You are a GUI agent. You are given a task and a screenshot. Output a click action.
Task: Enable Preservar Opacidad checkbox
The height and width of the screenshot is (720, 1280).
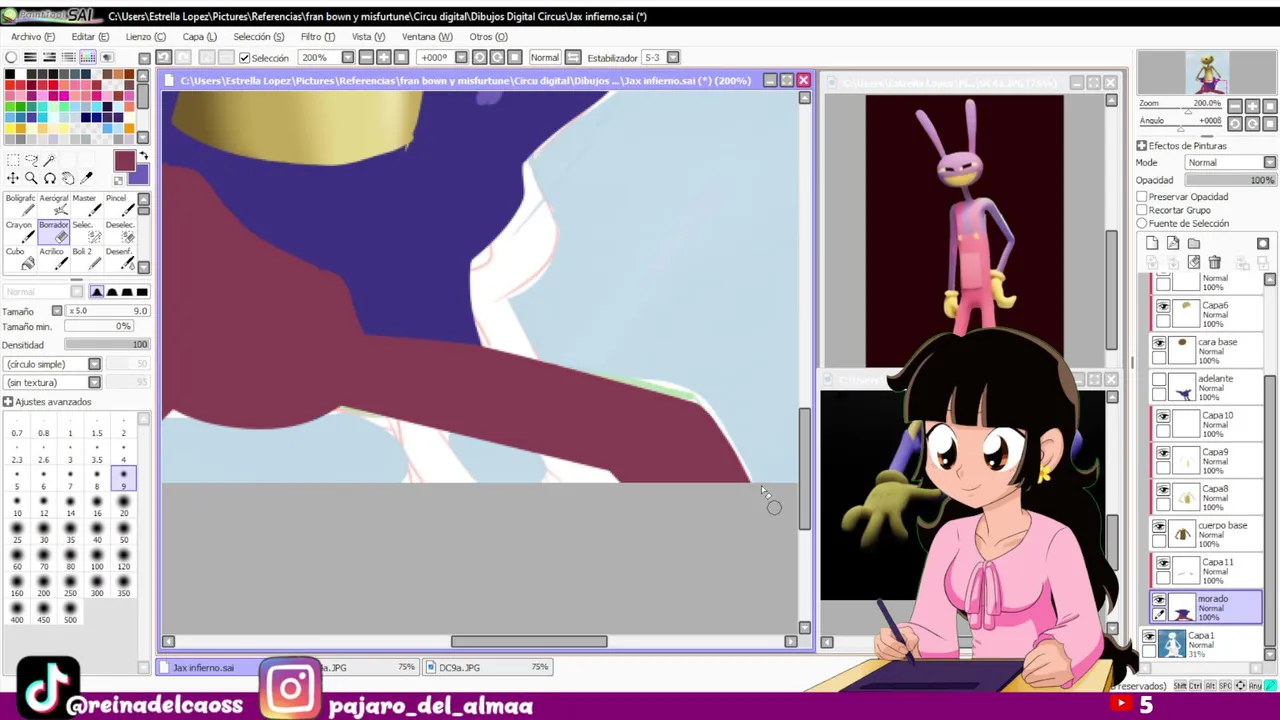(x=1142, y=197)
